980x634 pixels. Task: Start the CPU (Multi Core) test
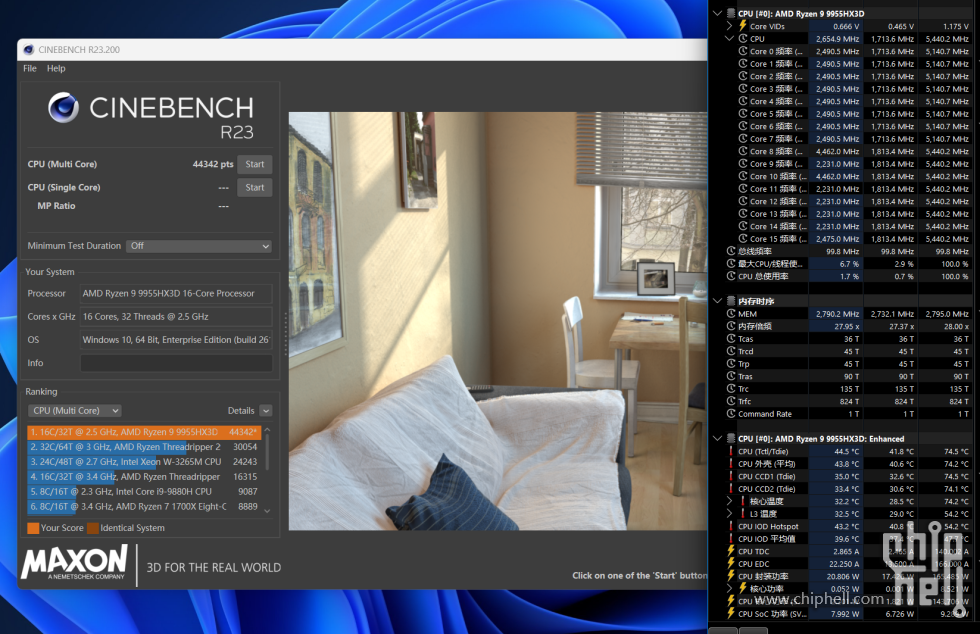pyautogui.click(x=254, y=164)
